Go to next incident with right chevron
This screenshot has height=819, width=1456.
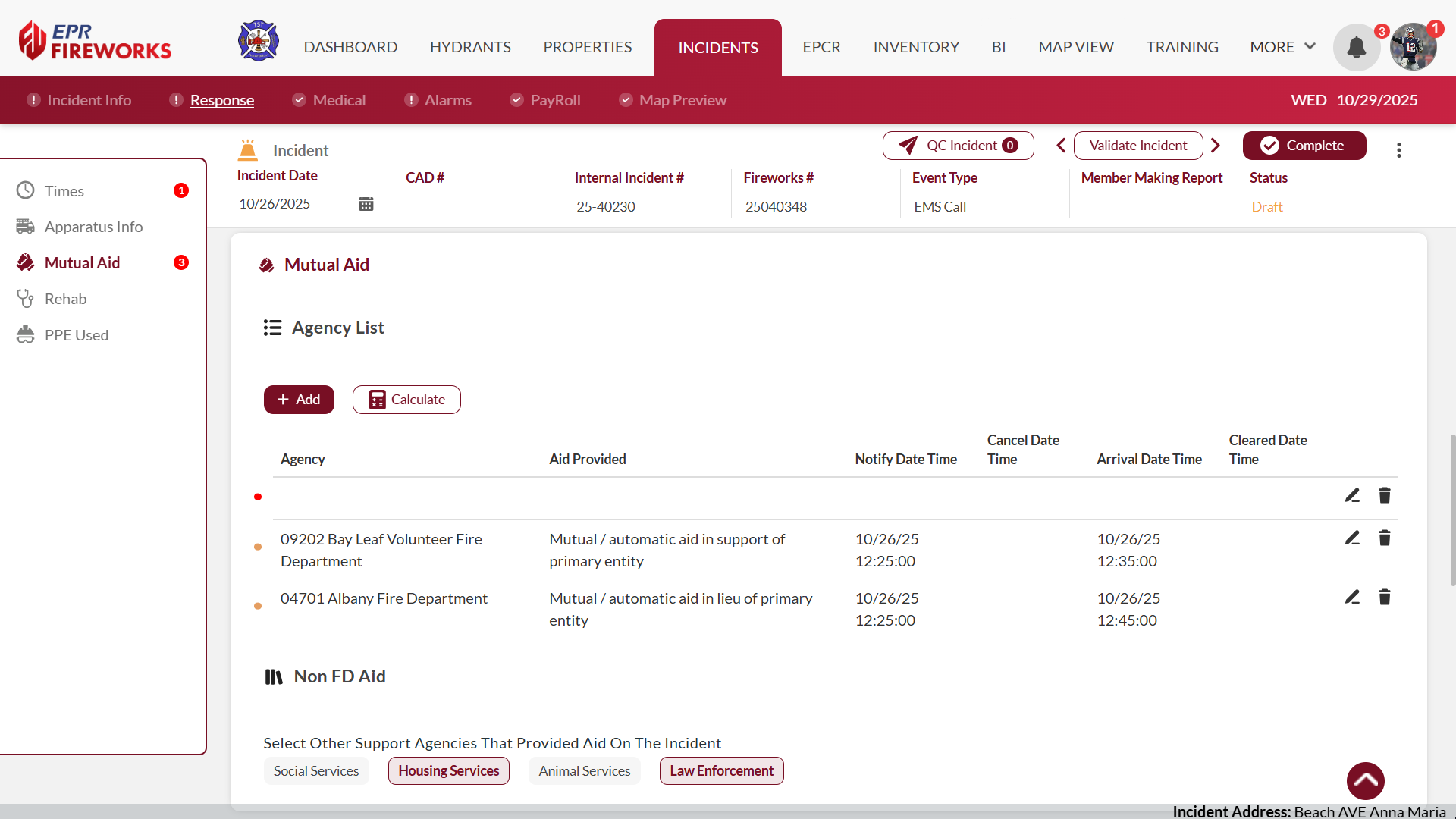[x=1216, y=146]
